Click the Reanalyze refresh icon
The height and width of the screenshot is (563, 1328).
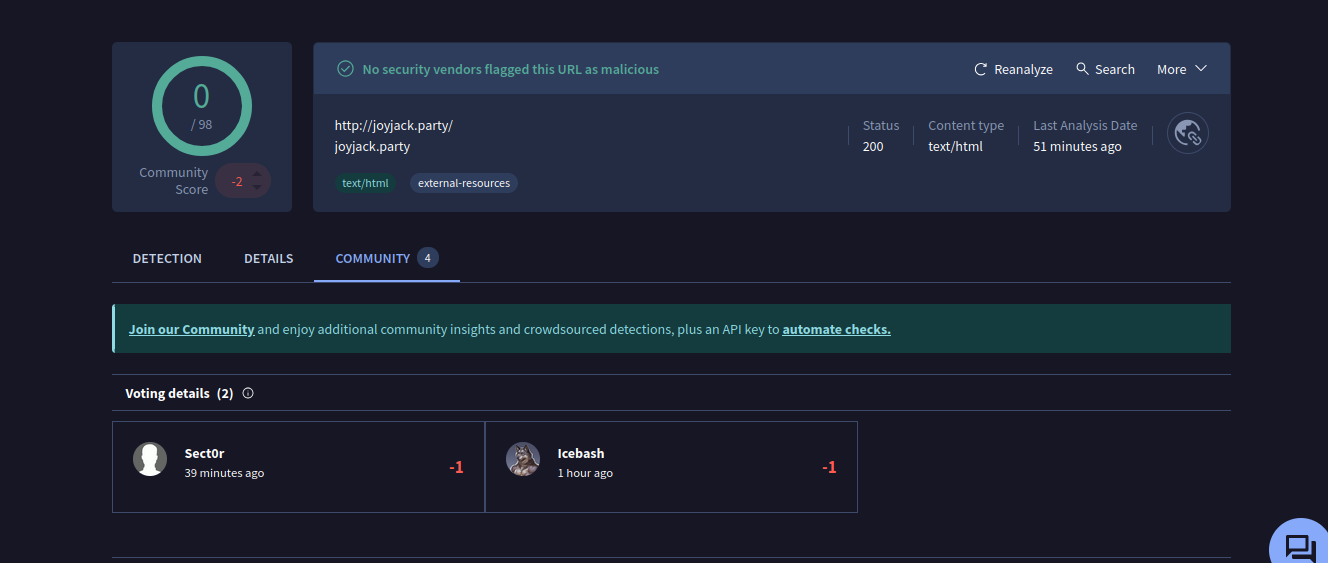(981, 69)
